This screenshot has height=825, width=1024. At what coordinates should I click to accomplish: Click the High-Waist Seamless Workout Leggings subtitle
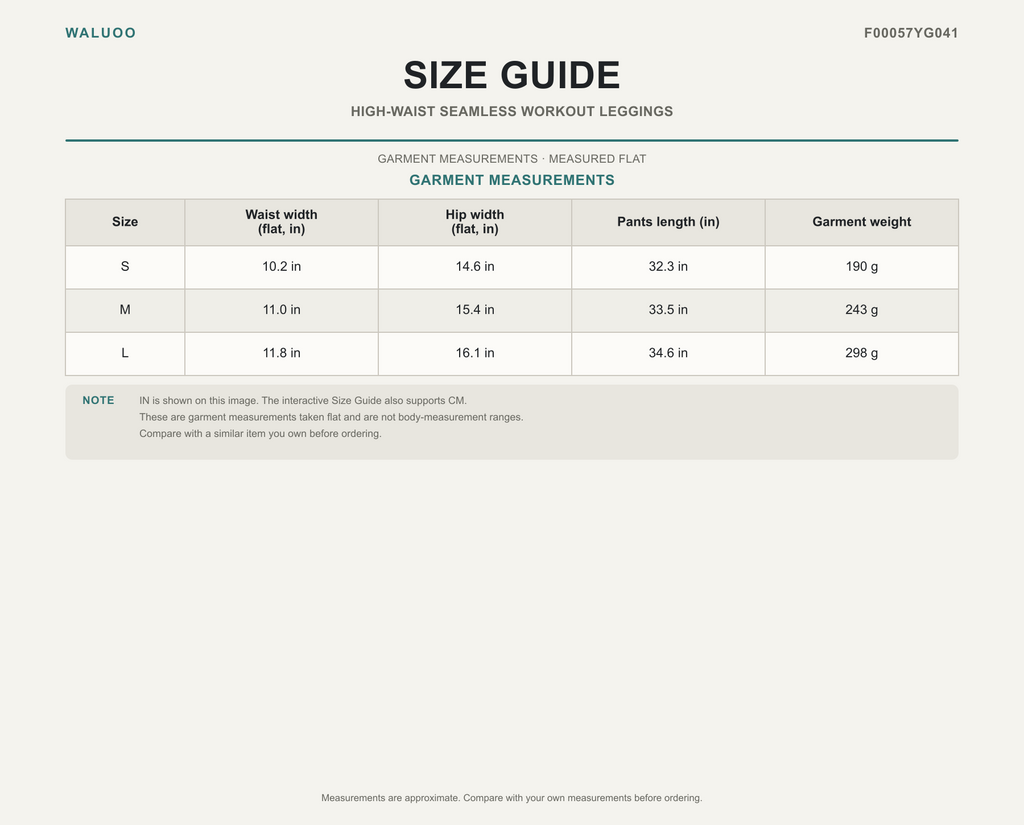point(512,112)
